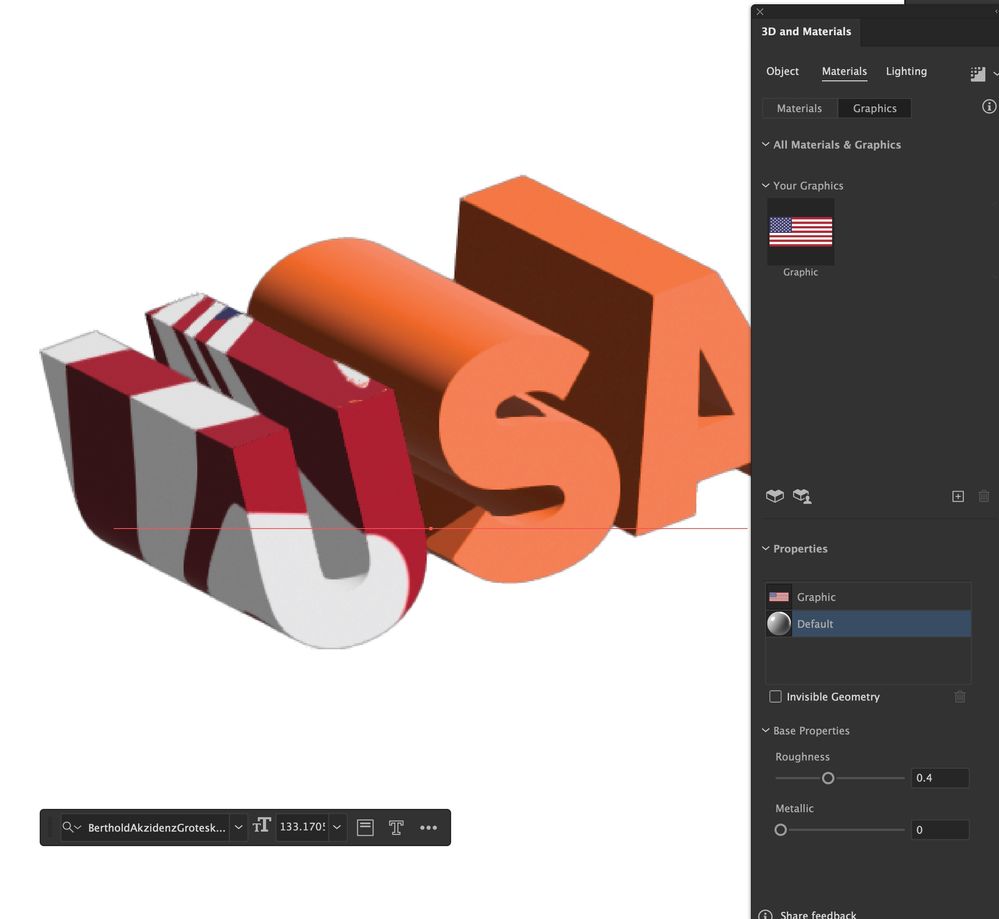Screen dimensions: 999x919
Task: Click the add new material plus icon
Action: (x=958, y=496)
